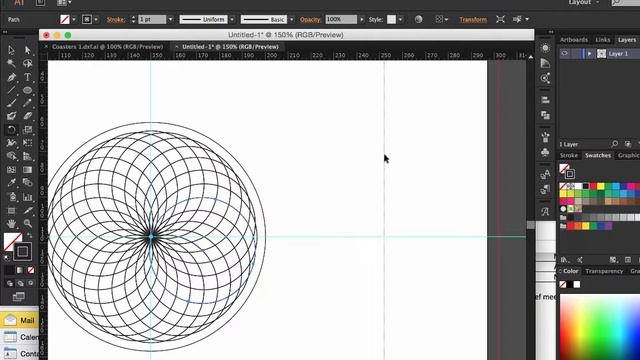Select the Type tool
Image resolution: width=640 pixels, height=360 pixels.
pyautogui.click(x=27, y=77)
